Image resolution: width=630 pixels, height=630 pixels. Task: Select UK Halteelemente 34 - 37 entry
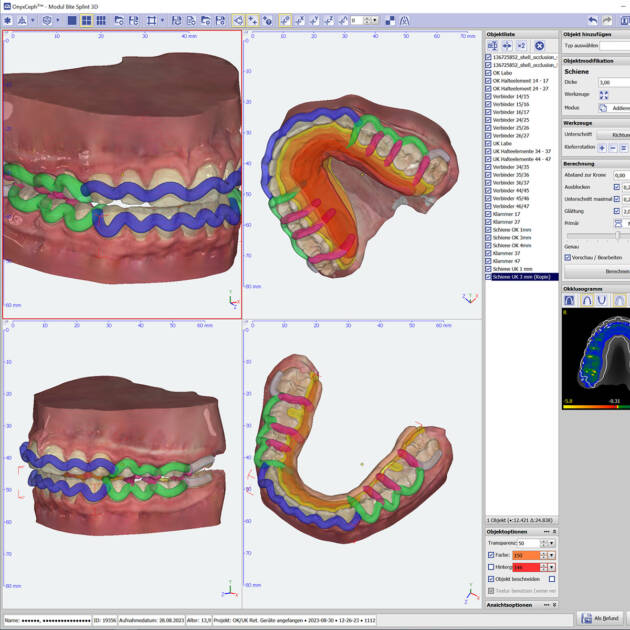click(x=522, y=151)
